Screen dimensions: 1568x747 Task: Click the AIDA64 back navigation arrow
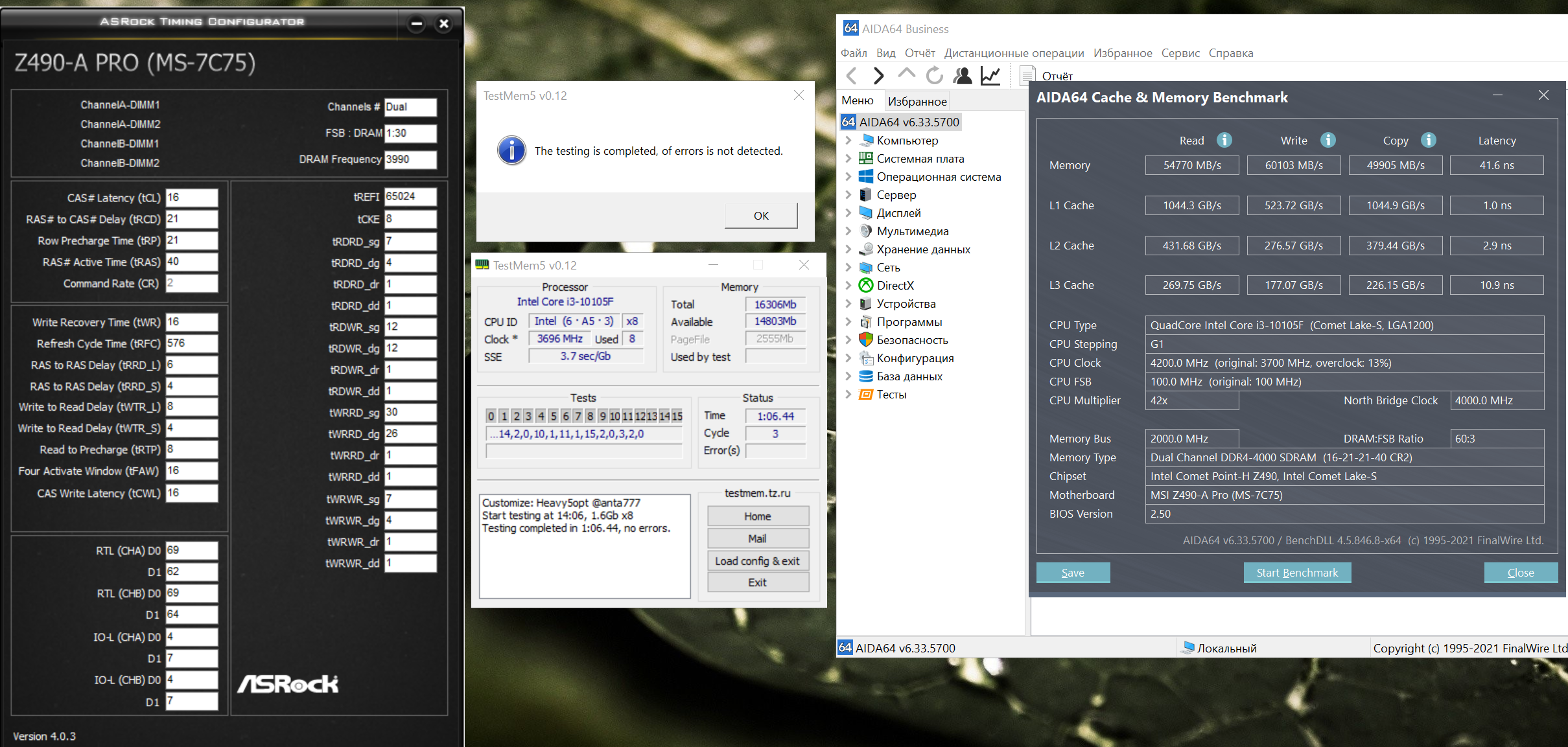coord(852,76)
